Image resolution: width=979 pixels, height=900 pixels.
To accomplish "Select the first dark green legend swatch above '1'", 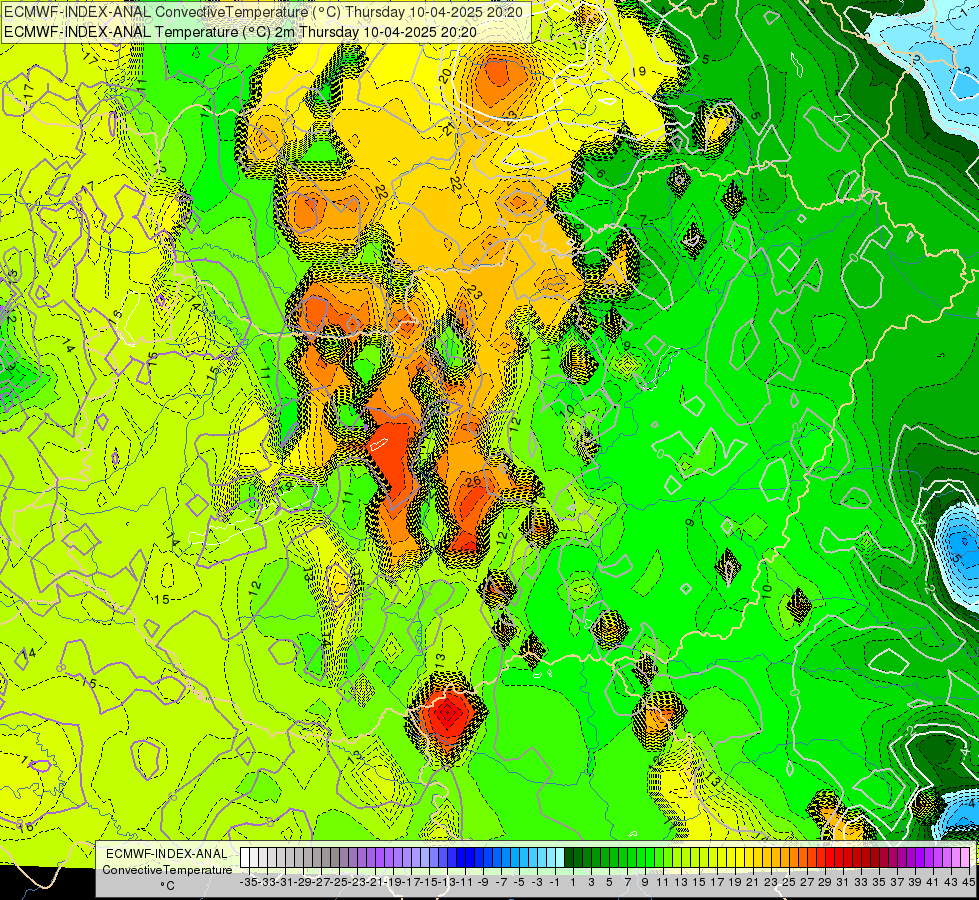I will coord(569,858).
